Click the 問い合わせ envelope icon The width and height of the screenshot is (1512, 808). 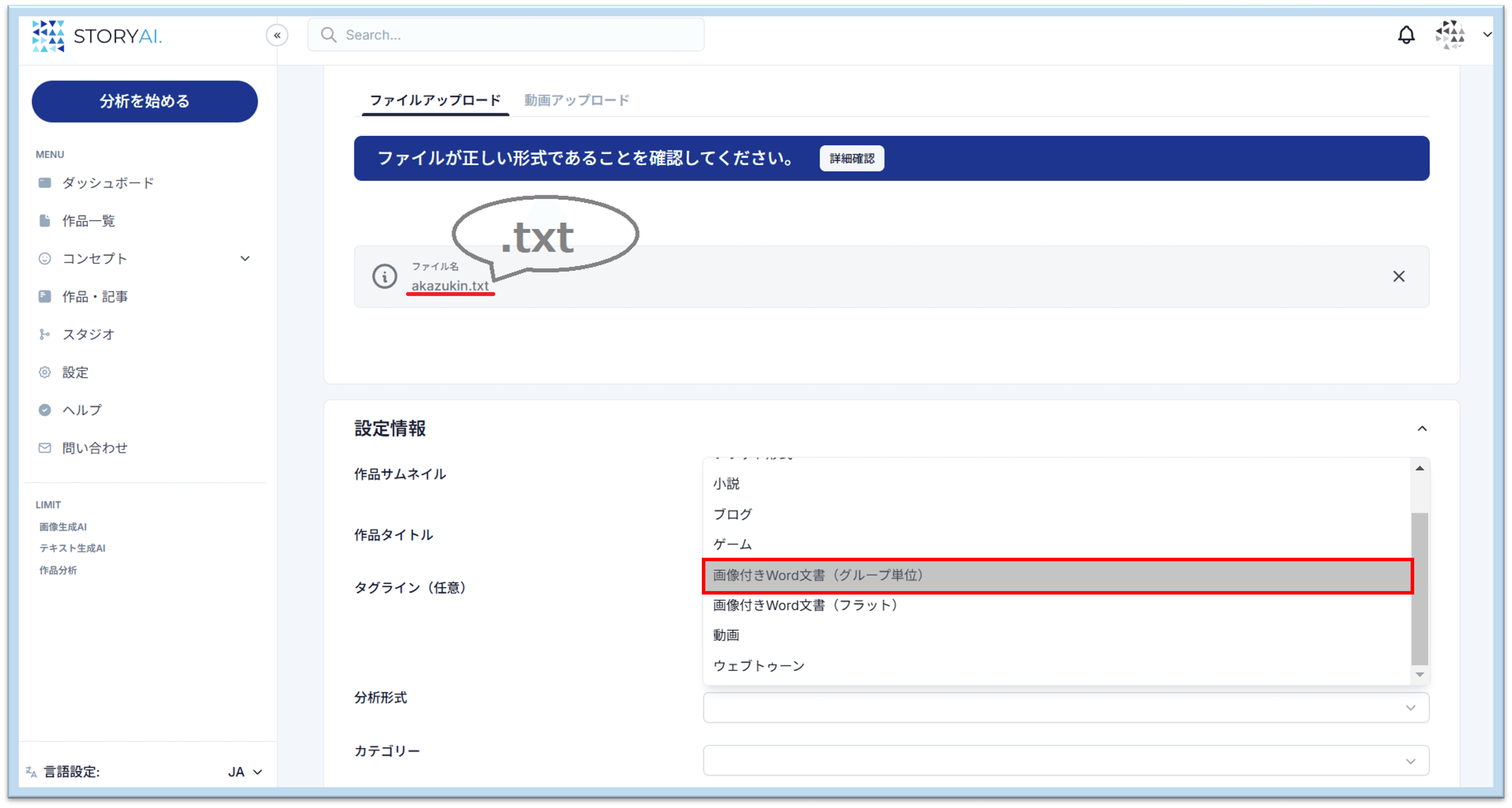point(45,448)
